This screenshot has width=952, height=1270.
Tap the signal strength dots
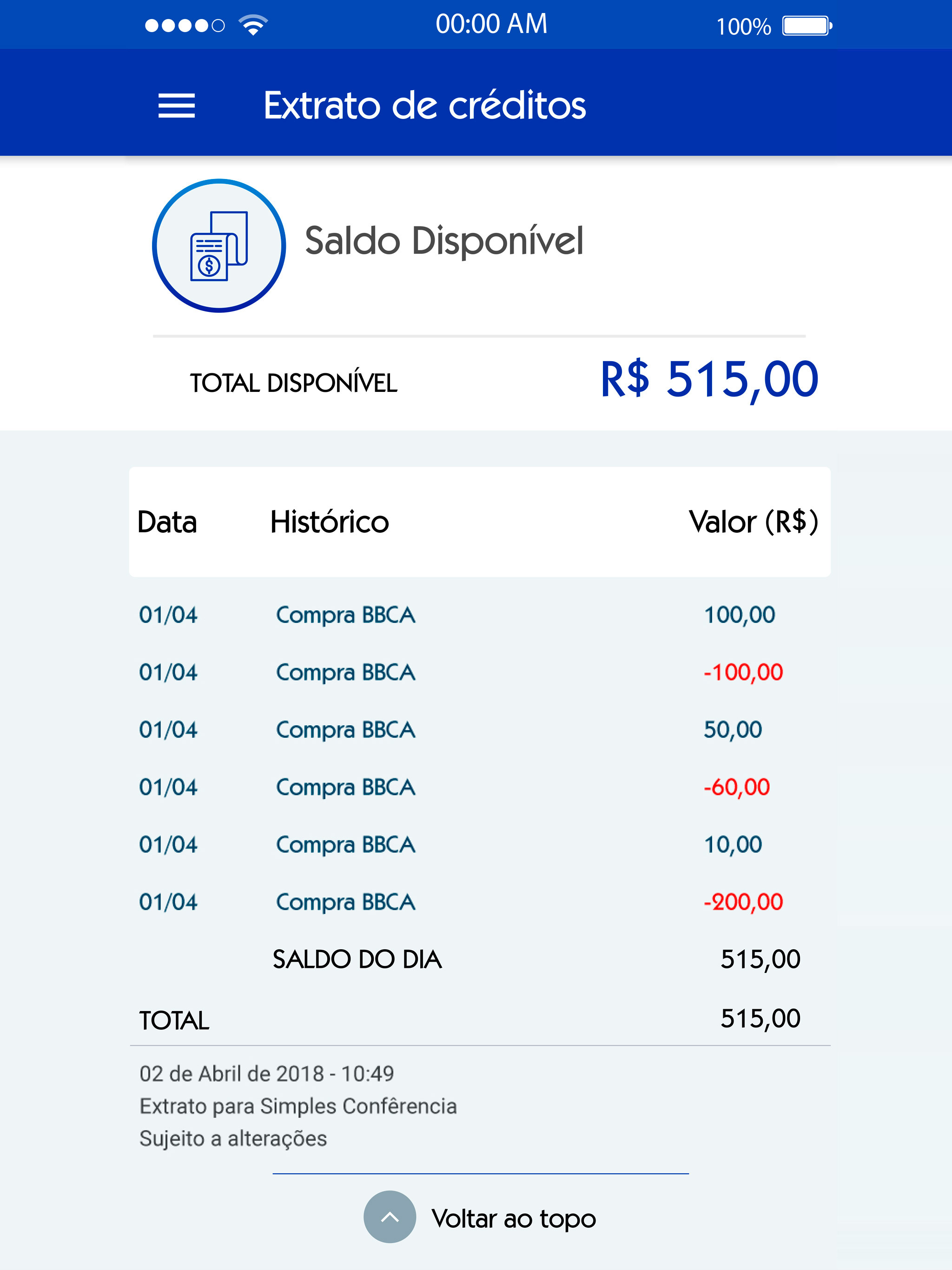point(185,26)
